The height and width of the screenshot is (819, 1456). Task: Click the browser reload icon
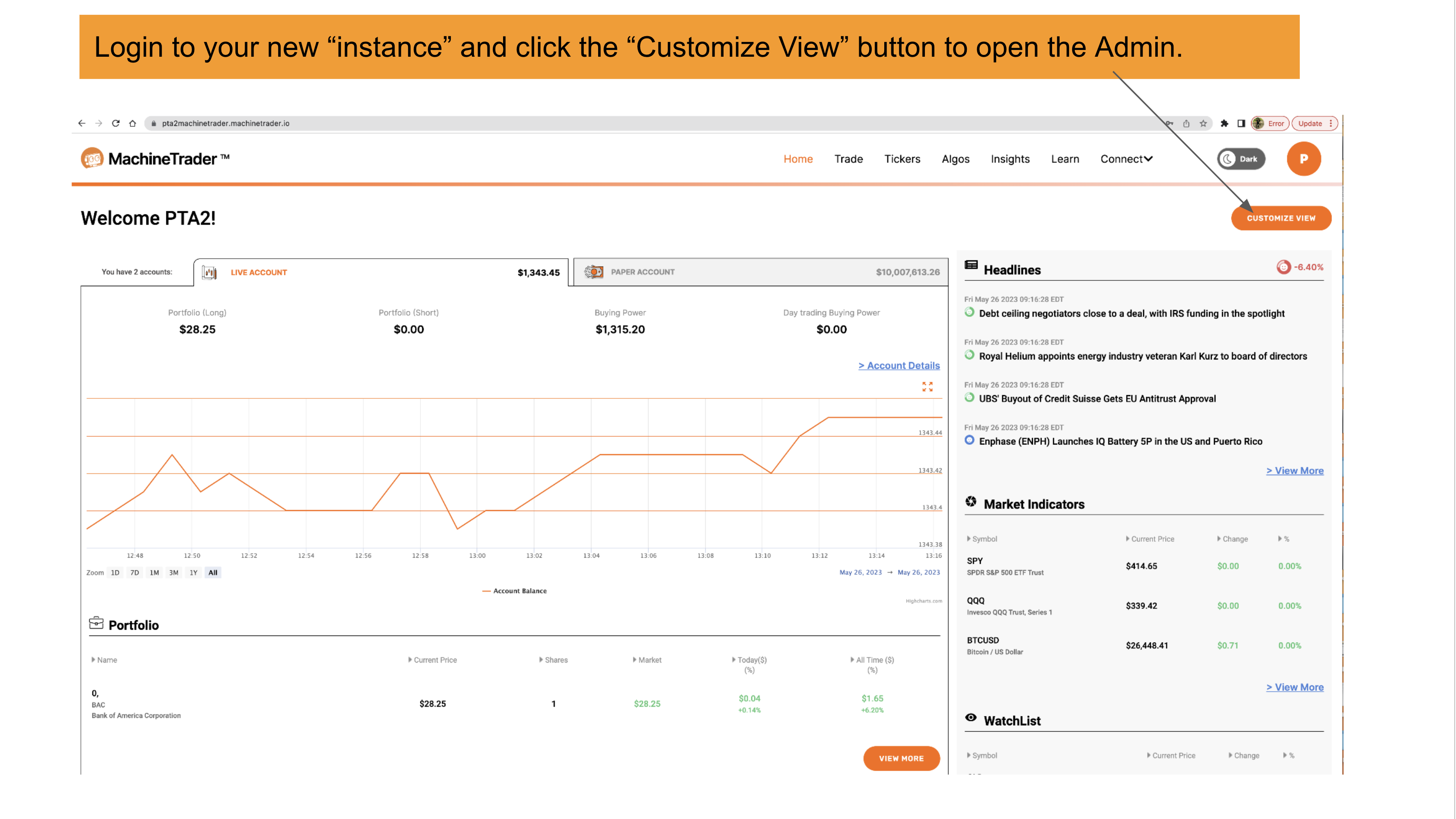pyautogui.click(x=116, y=123)
